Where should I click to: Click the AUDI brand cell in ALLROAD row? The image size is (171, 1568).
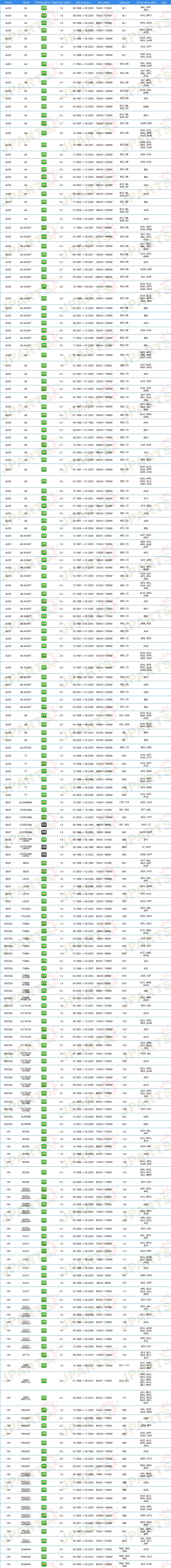pos(9,747)
